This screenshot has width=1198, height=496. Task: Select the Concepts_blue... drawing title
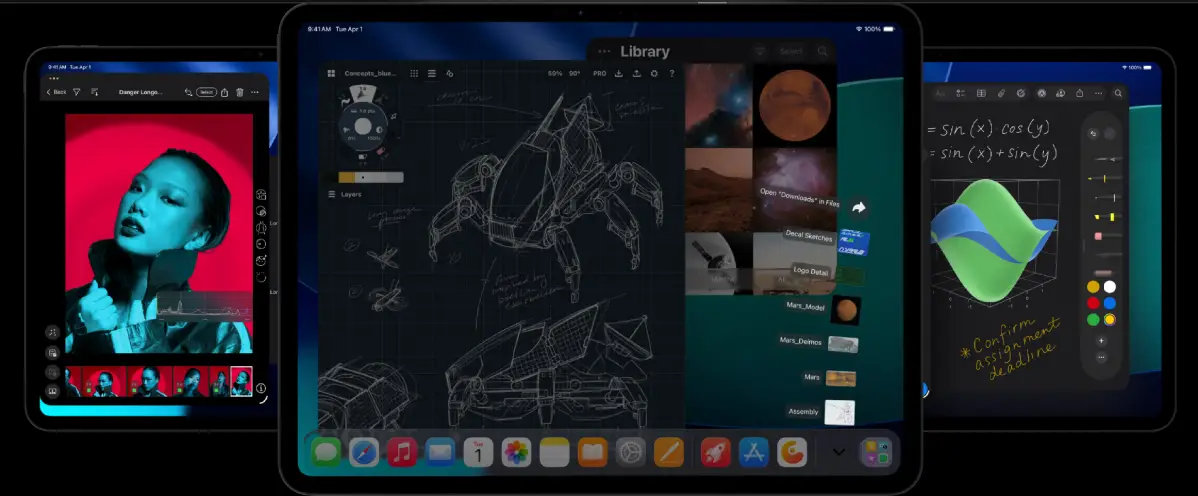click(371, 73)
